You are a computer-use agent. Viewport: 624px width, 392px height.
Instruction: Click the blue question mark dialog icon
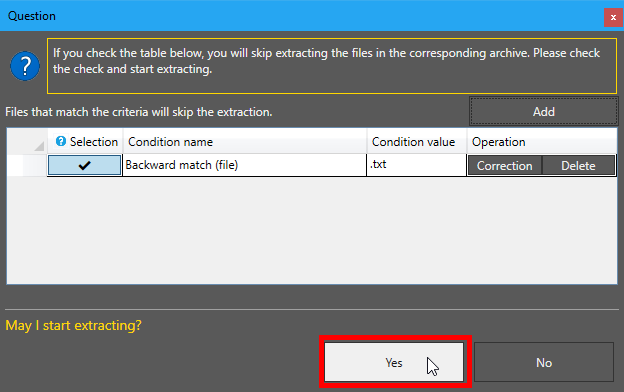pos(25,66)
